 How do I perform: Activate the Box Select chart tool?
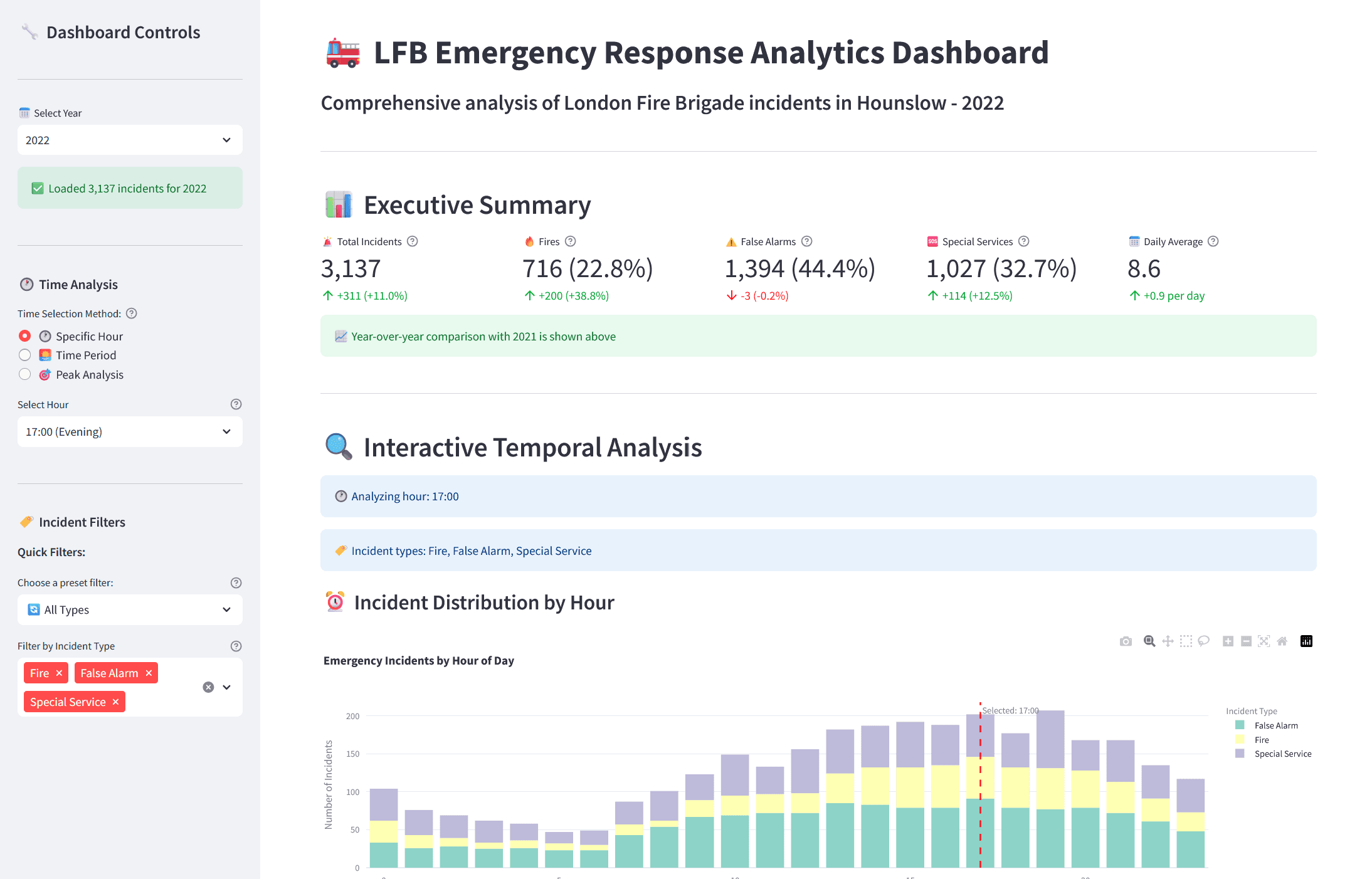pos(1186,641)
